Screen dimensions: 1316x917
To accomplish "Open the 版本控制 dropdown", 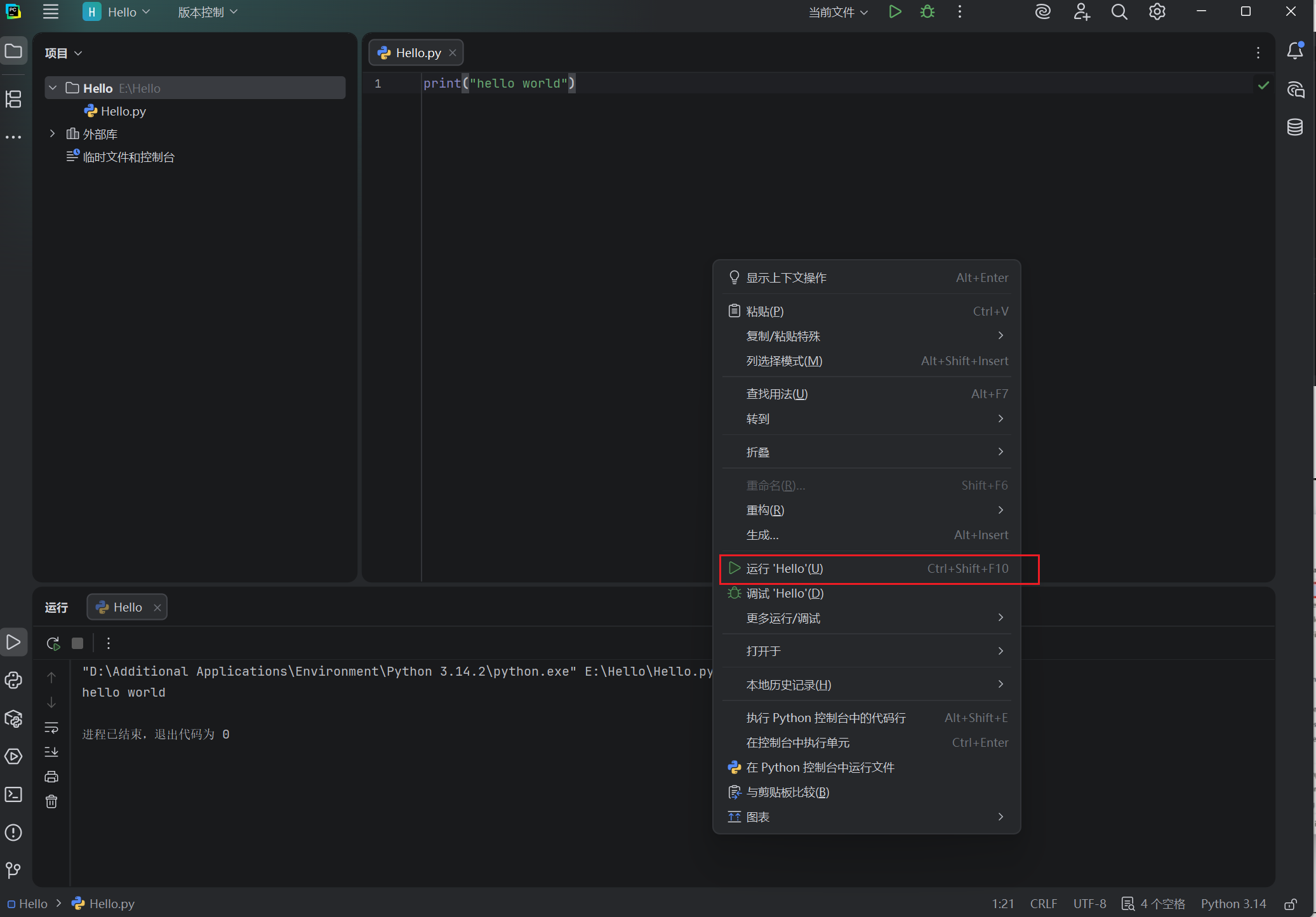I will (208, 12).
